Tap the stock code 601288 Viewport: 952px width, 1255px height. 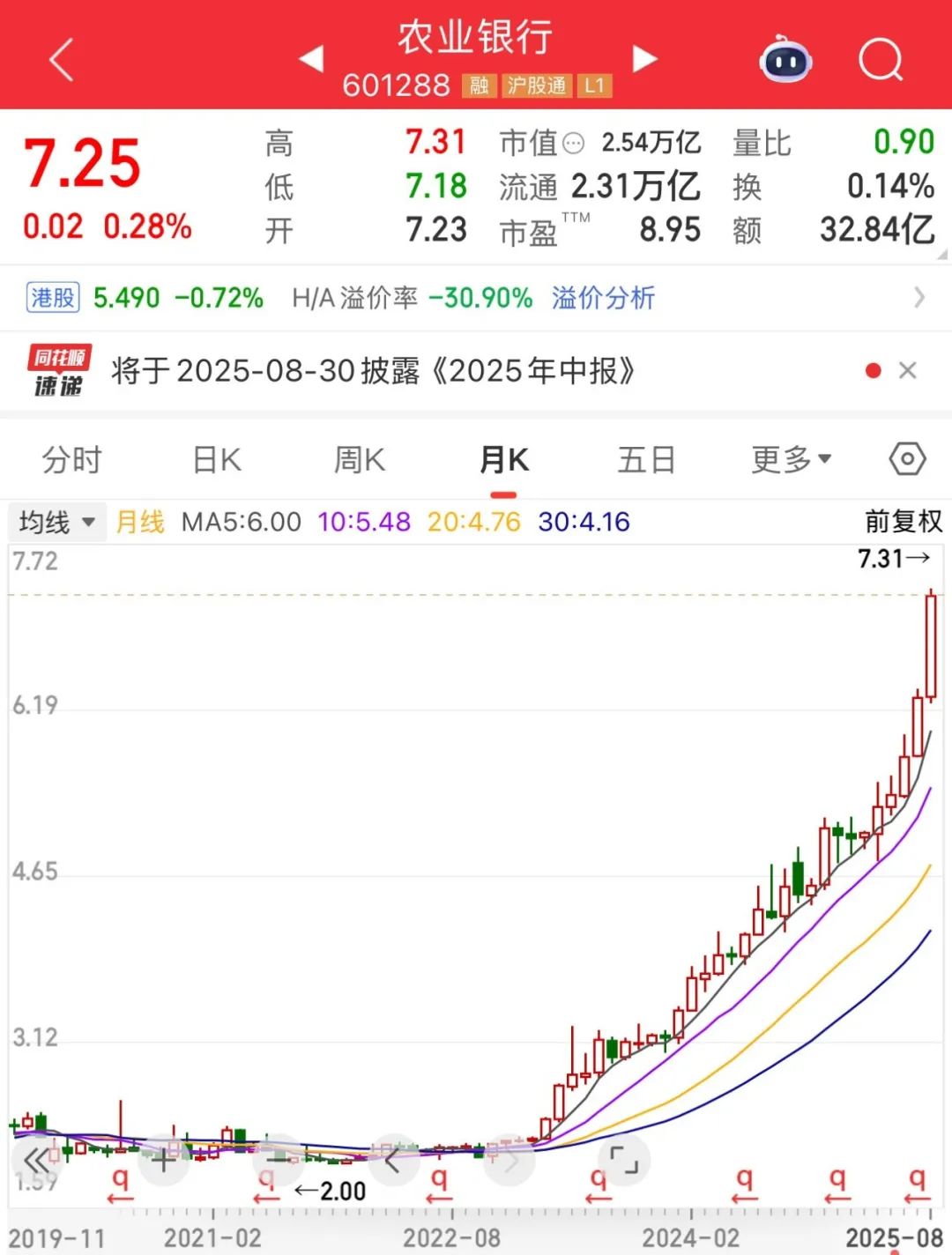coord(396,85)
